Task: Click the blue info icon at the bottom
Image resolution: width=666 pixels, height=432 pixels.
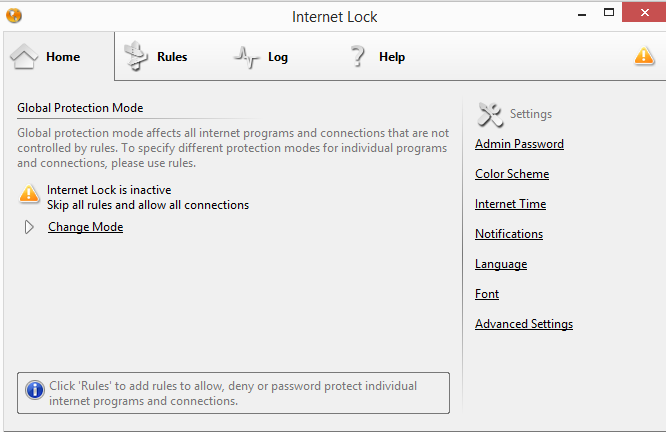Action: 34,390
